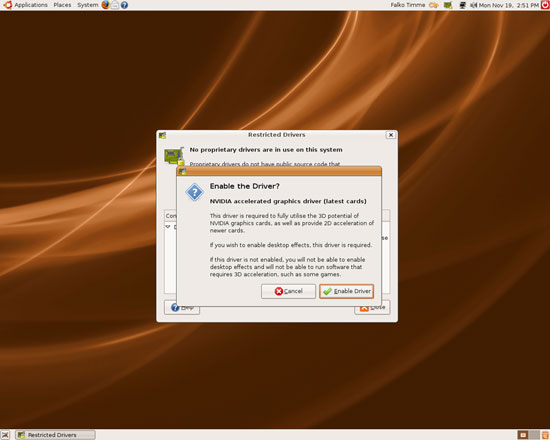Image resolution: width=550 pixels, height=440 pixels.
Task: Open the trash icon in bottom panel
Action: pos(545,435)
